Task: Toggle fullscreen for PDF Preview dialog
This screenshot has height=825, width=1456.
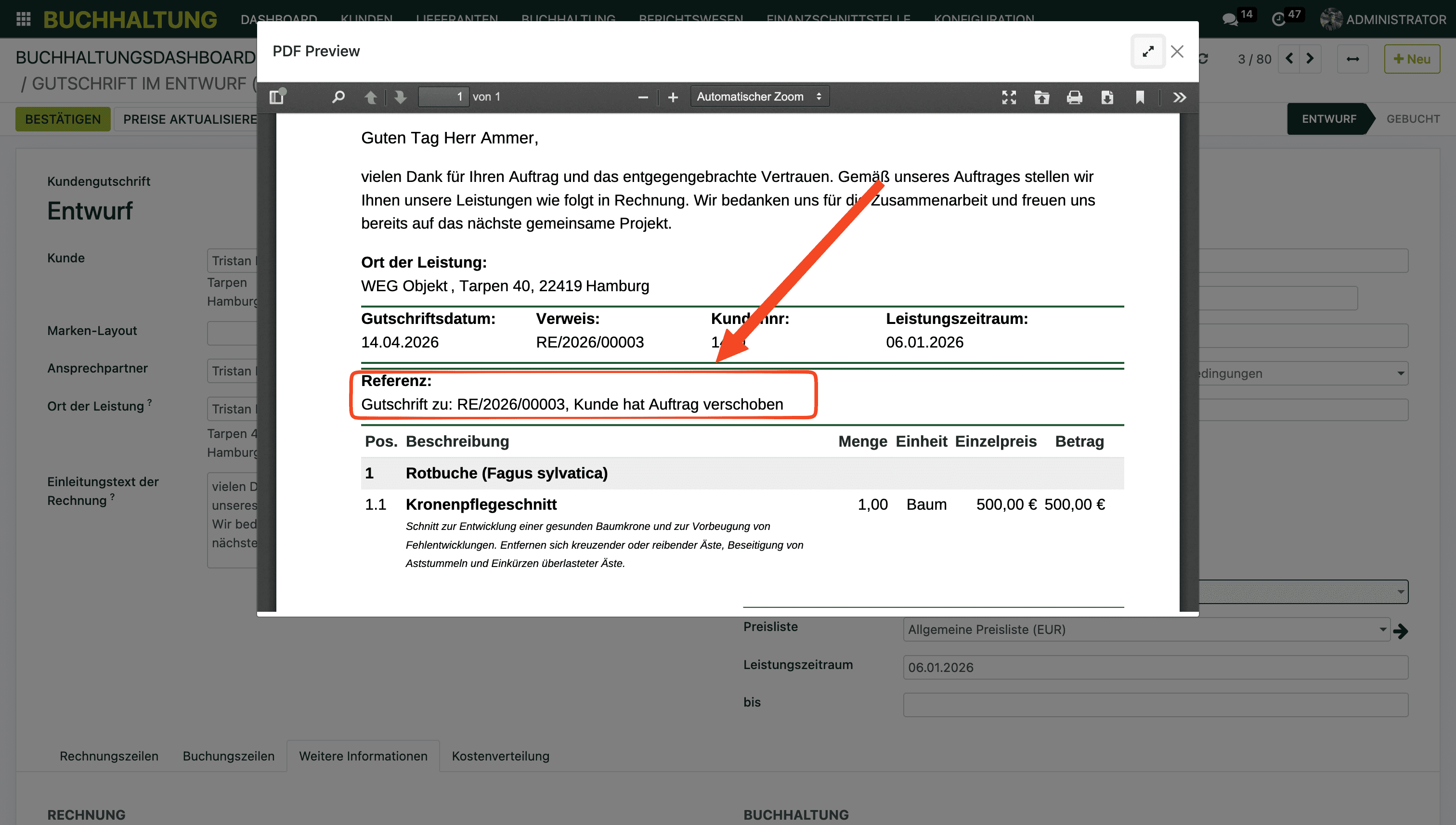Action: pyautogui.click(x=1148, y=52)
